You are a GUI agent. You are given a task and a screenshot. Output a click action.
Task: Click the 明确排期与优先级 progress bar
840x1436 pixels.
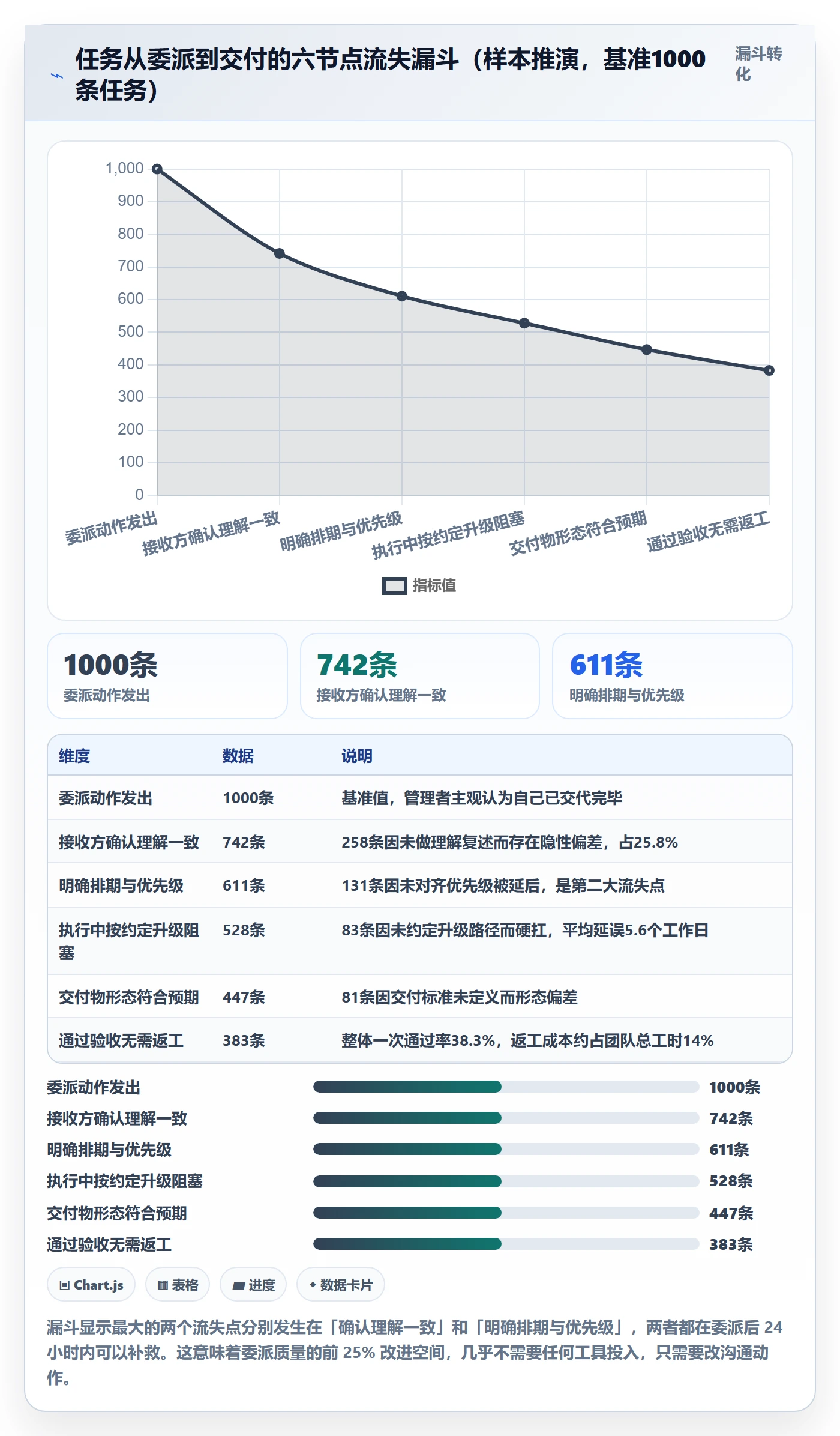[x=506, y=1149]
